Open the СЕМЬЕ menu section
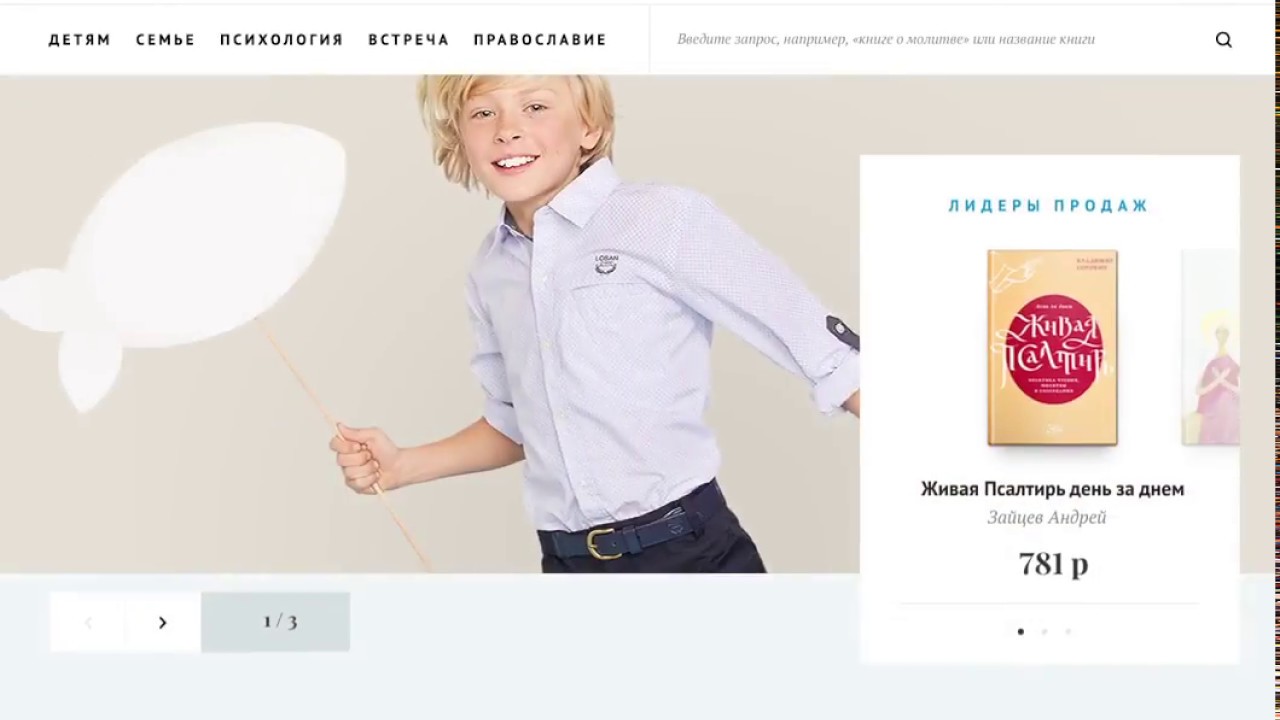1280x720 pixels. pyautogui.click(x=166, y=40)
